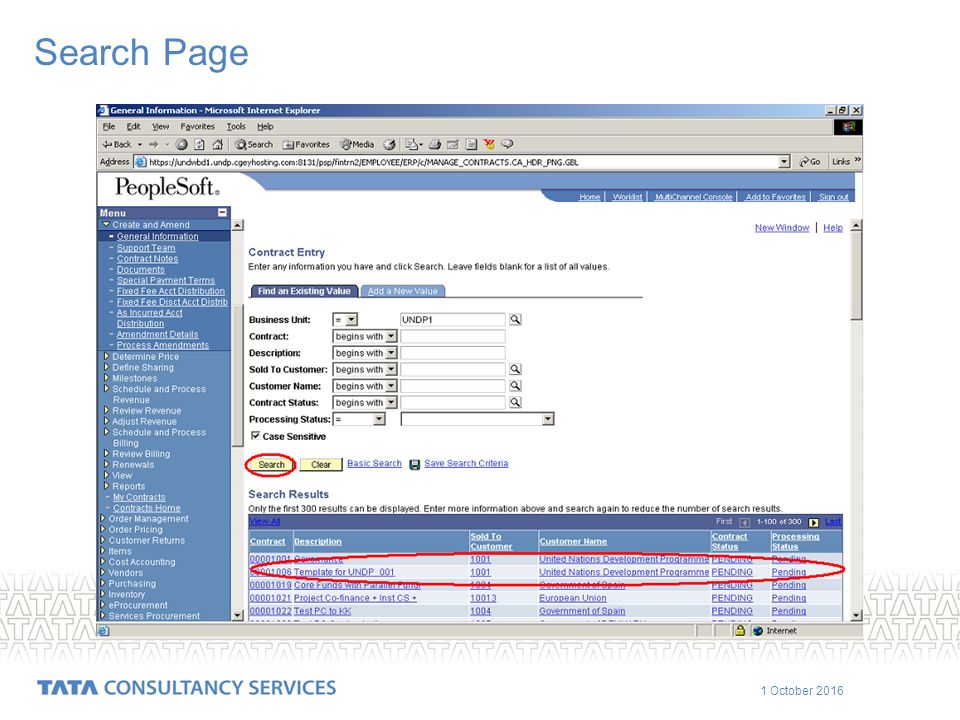Click the previous results arrow icon
This screenshot has width=960, height=720.
coord(744,522)
